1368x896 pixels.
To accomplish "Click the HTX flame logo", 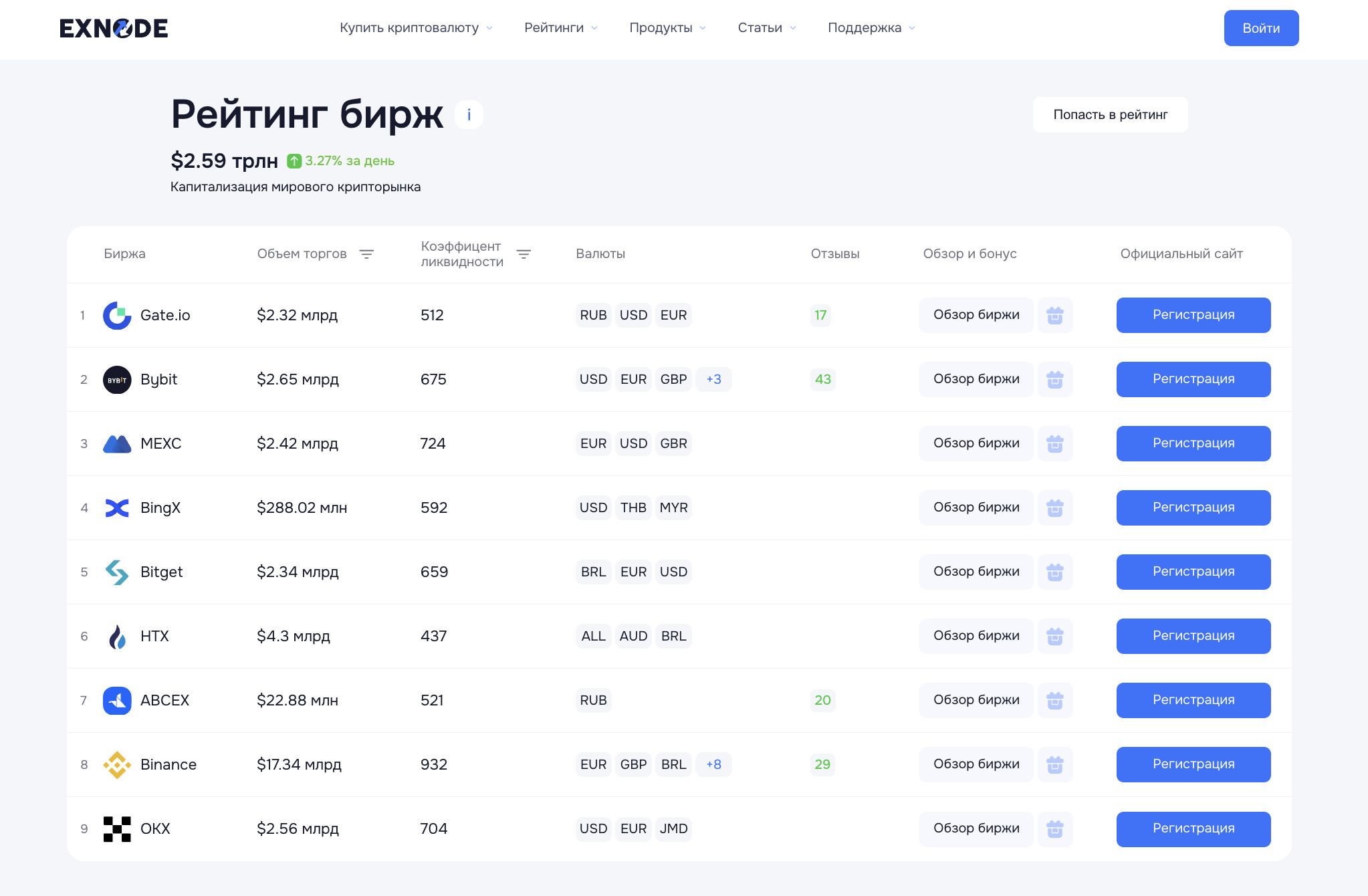I will pyautogui.click(x=117, y=637).
